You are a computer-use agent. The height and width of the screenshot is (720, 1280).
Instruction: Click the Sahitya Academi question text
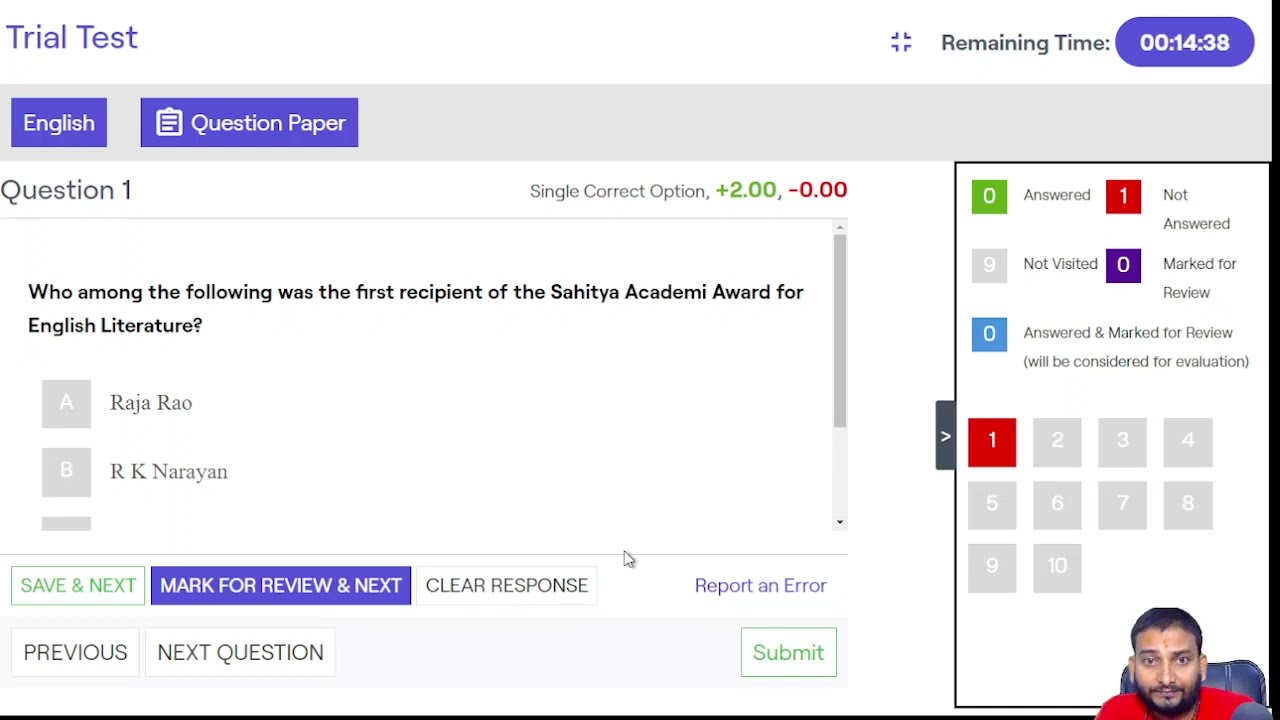coord(416,308)
